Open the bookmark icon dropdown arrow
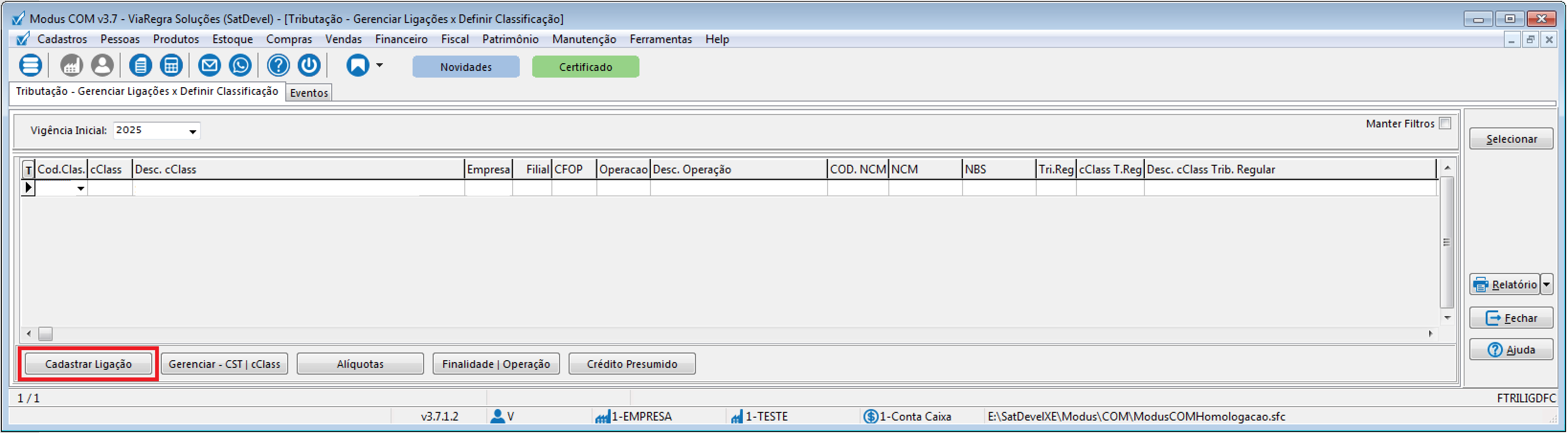 click(379, 65)
